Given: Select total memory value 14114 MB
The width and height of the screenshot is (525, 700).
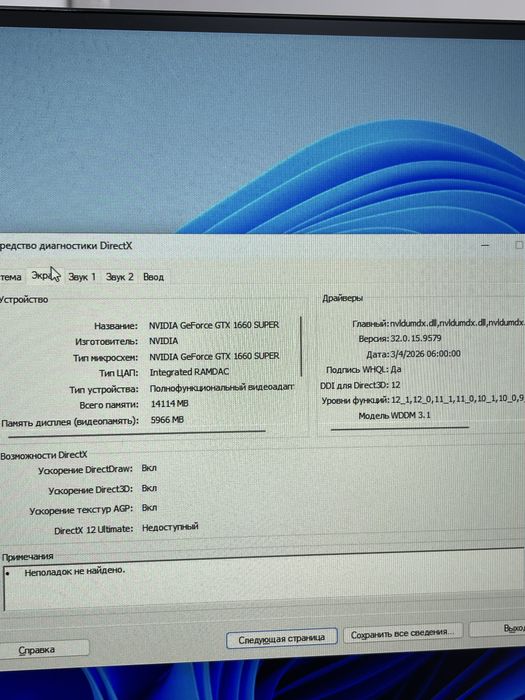Looking at the screenshot, I should pyautogui.click(x=170, y=404).
